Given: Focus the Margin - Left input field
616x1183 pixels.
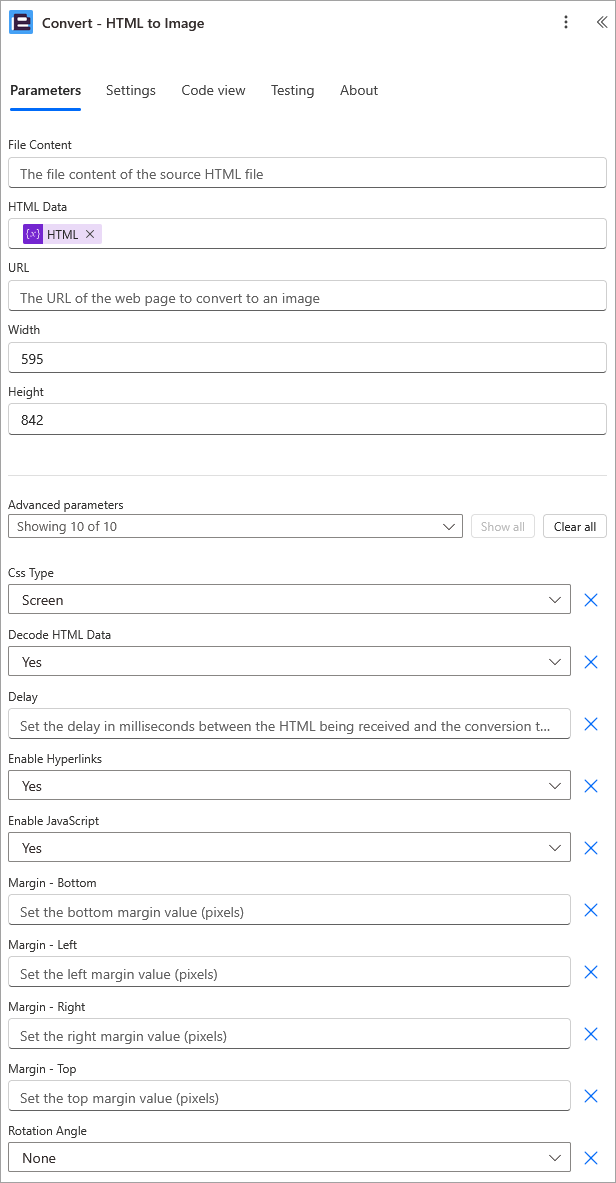Looking at the screenshot, I should pos(289,972).
